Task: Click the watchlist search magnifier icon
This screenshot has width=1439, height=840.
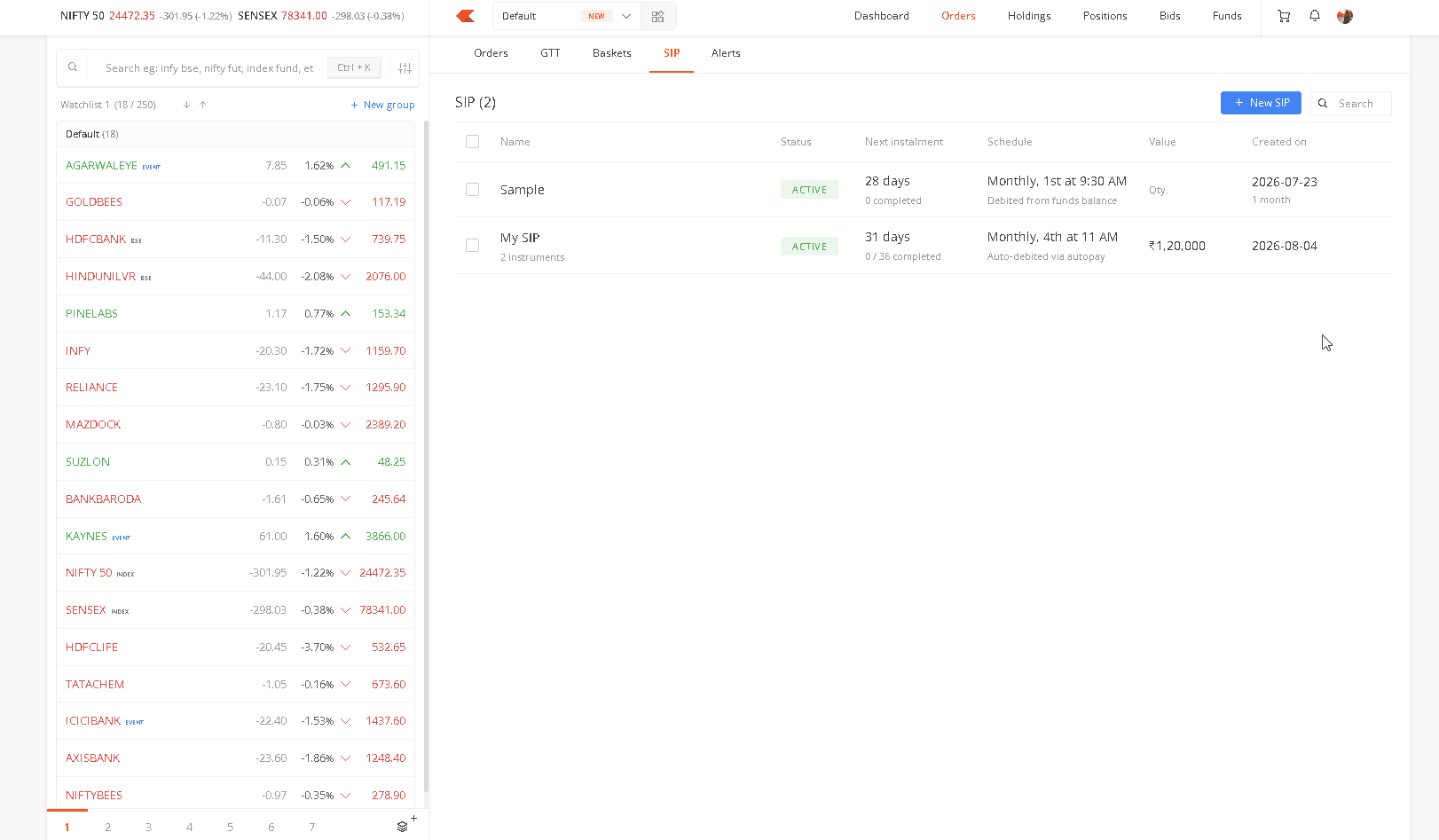Action: coord(73,67)
